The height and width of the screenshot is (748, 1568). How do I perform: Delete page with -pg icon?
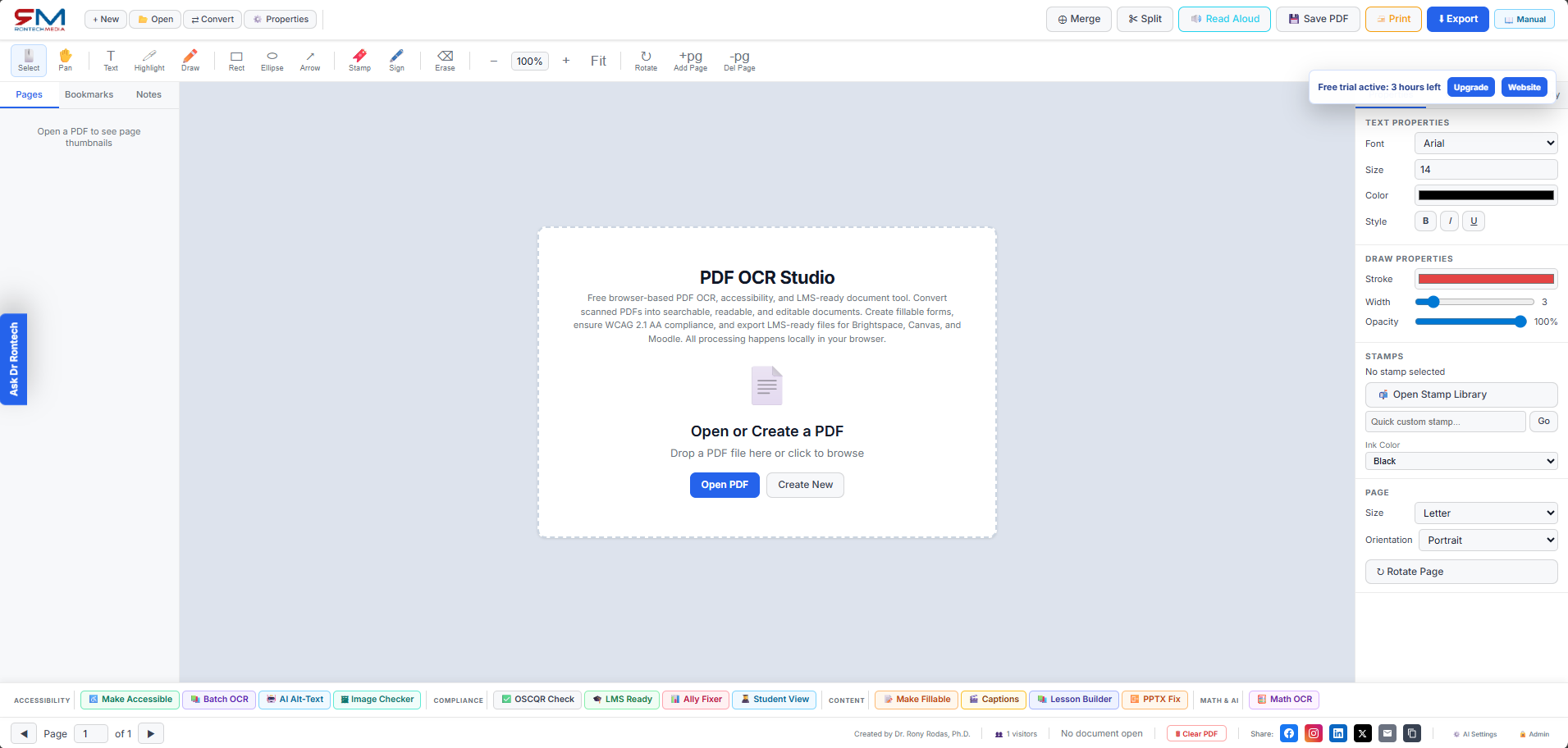[x=739, y=61]
